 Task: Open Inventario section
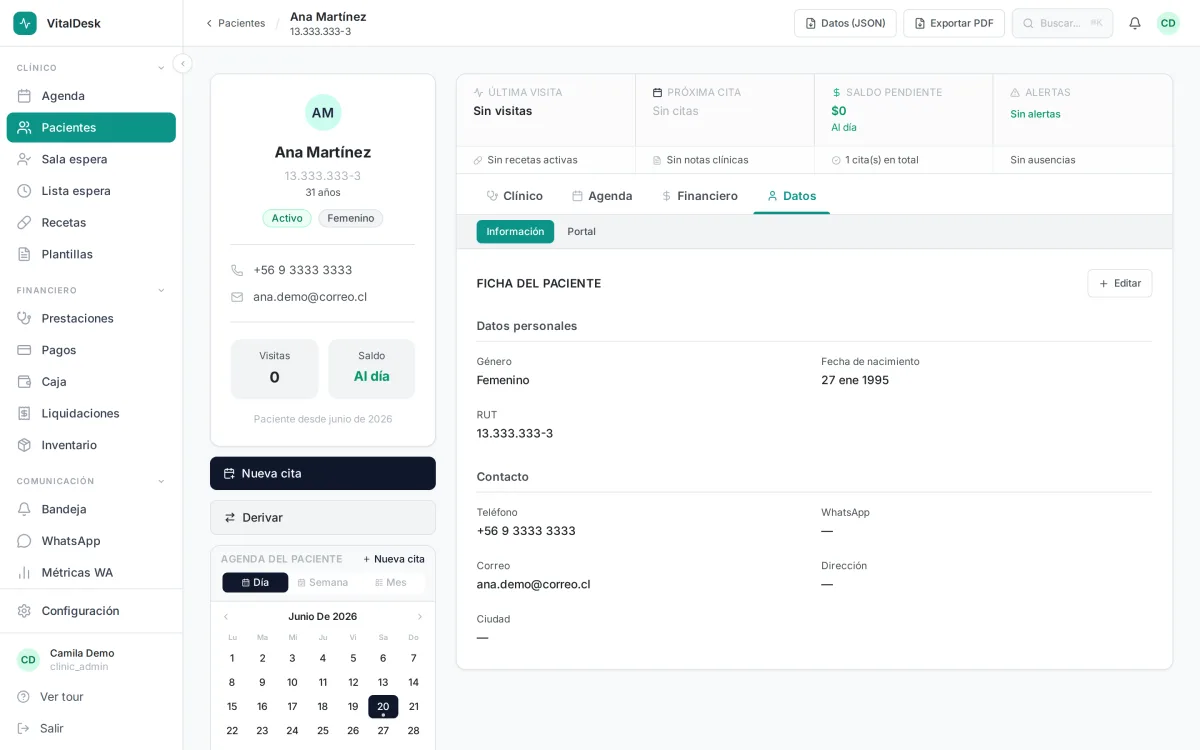click(91, 445)
